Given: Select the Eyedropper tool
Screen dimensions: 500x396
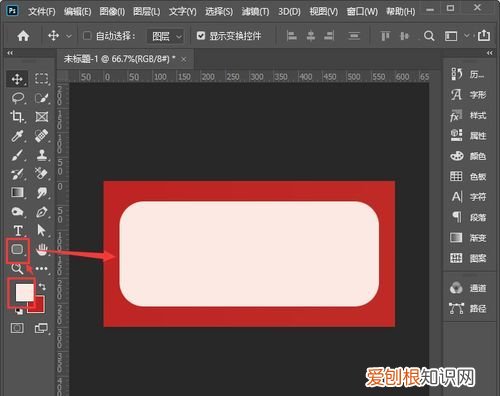Looking at the screenshot, I should (x=17, y=136).
